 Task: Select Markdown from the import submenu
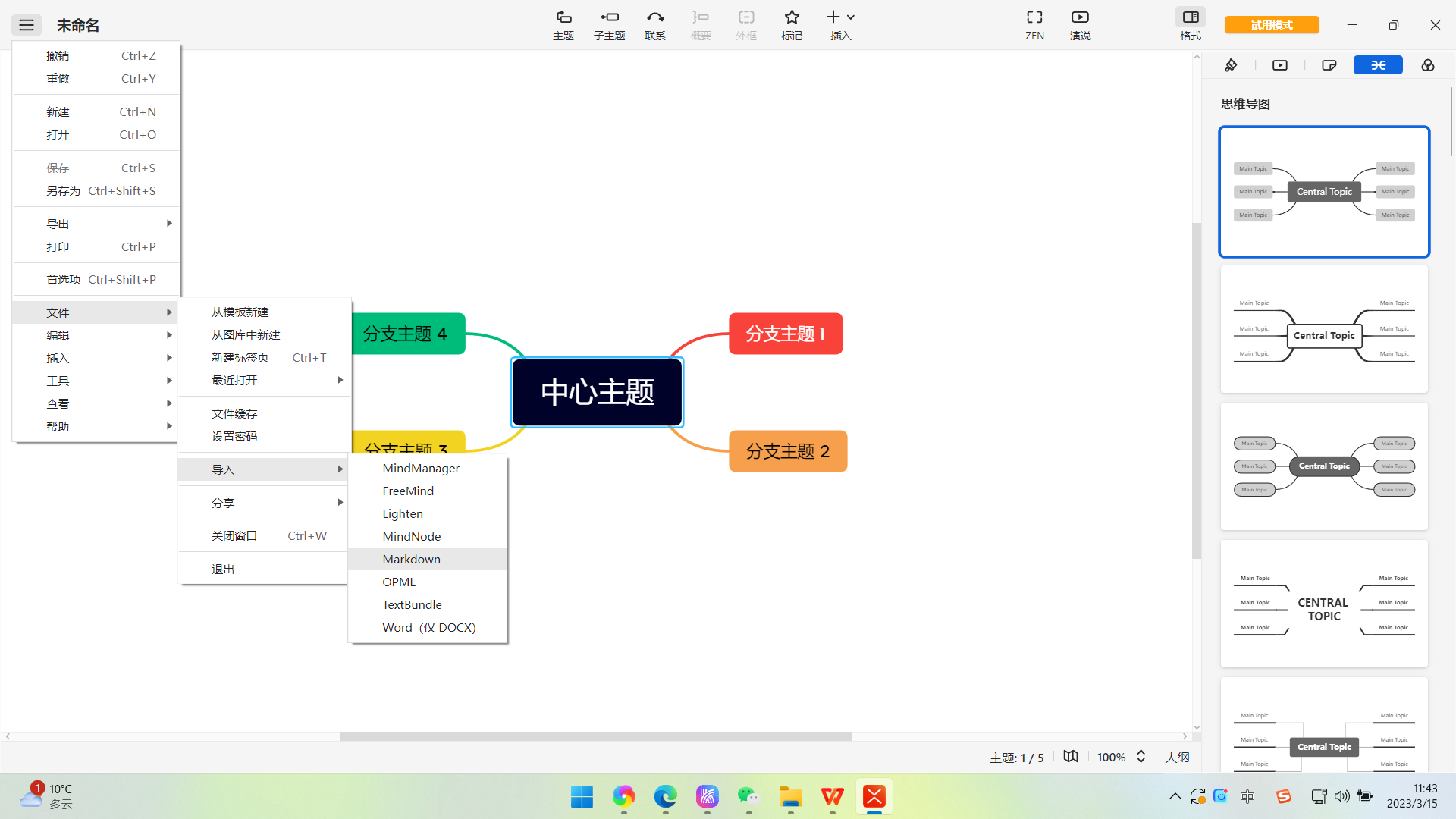[412, 559]
